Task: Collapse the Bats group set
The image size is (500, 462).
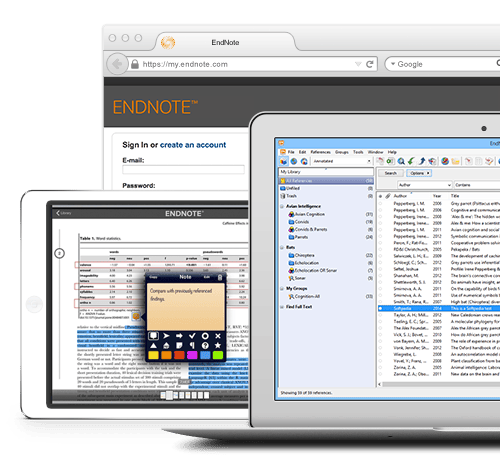Action: [282, 247]
